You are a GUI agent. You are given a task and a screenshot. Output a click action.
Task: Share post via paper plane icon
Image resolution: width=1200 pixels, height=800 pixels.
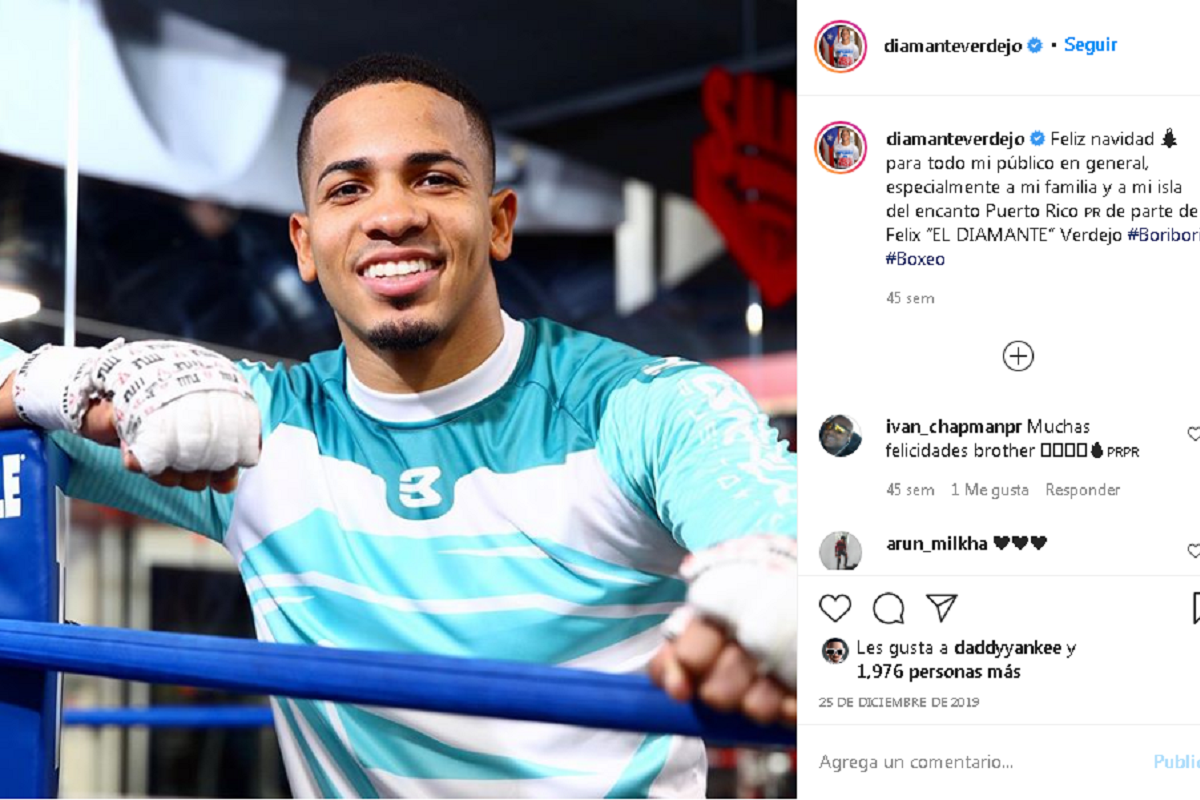(x=941, y=608)
